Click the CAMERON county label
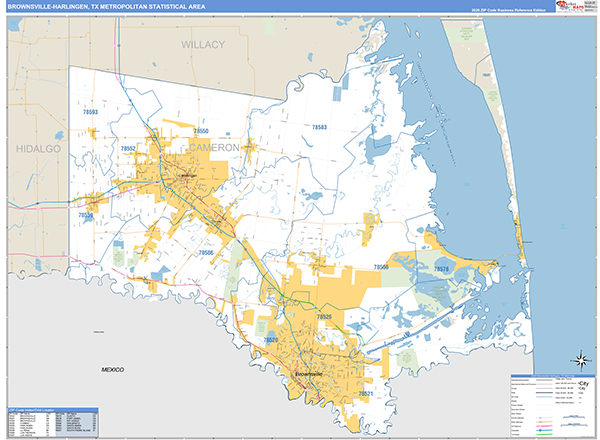This screenshot has height=440, width=600. (x=214, y=147)
